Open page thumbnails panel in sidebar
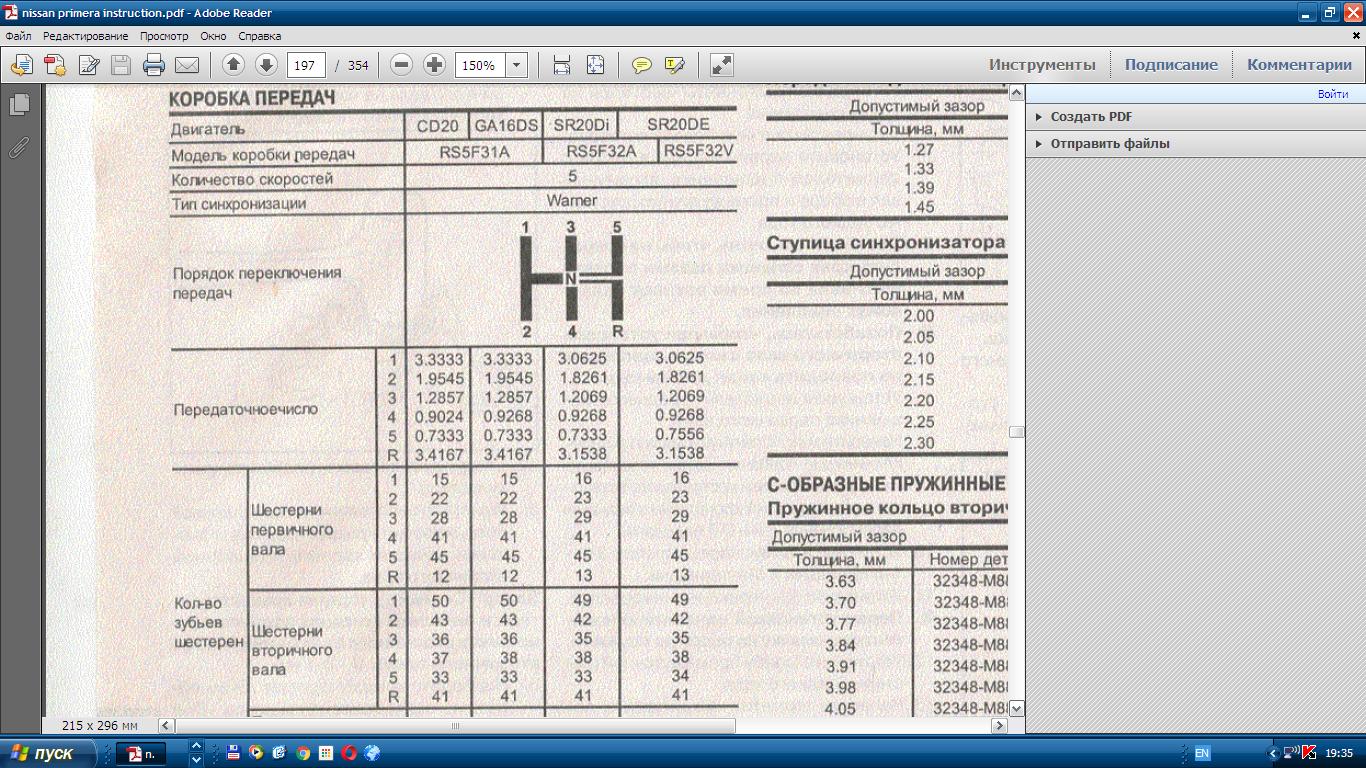1366x768 pixels. (19, 105)
